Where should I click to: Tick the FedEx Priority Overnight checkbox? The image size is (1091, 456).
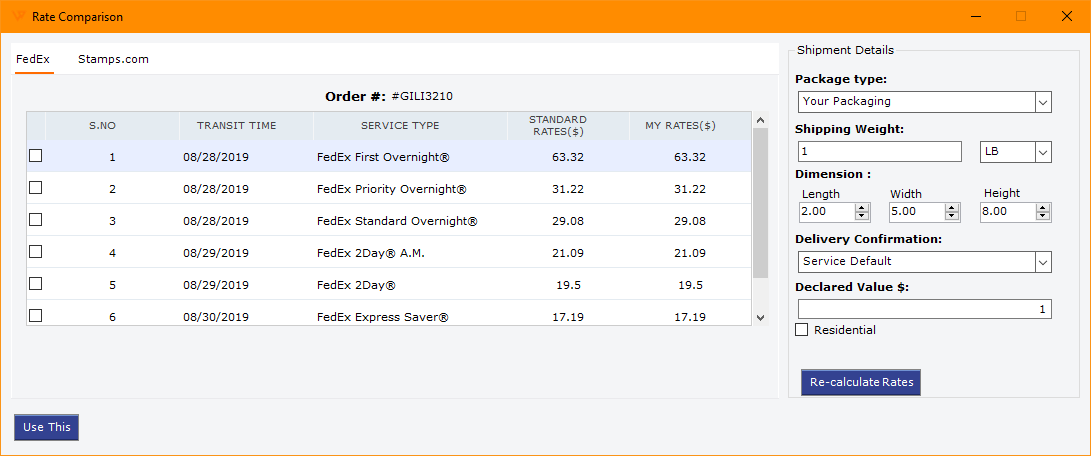(x=35, y=187)
